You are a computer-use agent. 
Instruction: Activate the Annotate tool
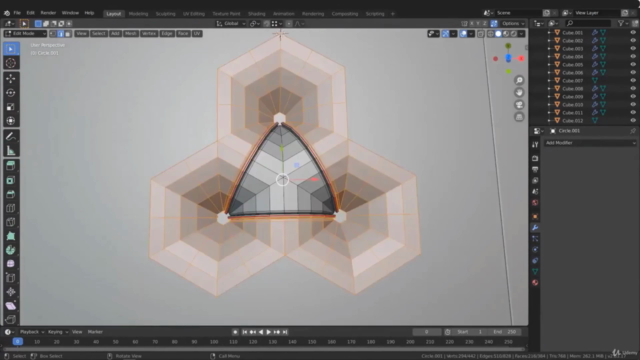(x=11, y=136)
